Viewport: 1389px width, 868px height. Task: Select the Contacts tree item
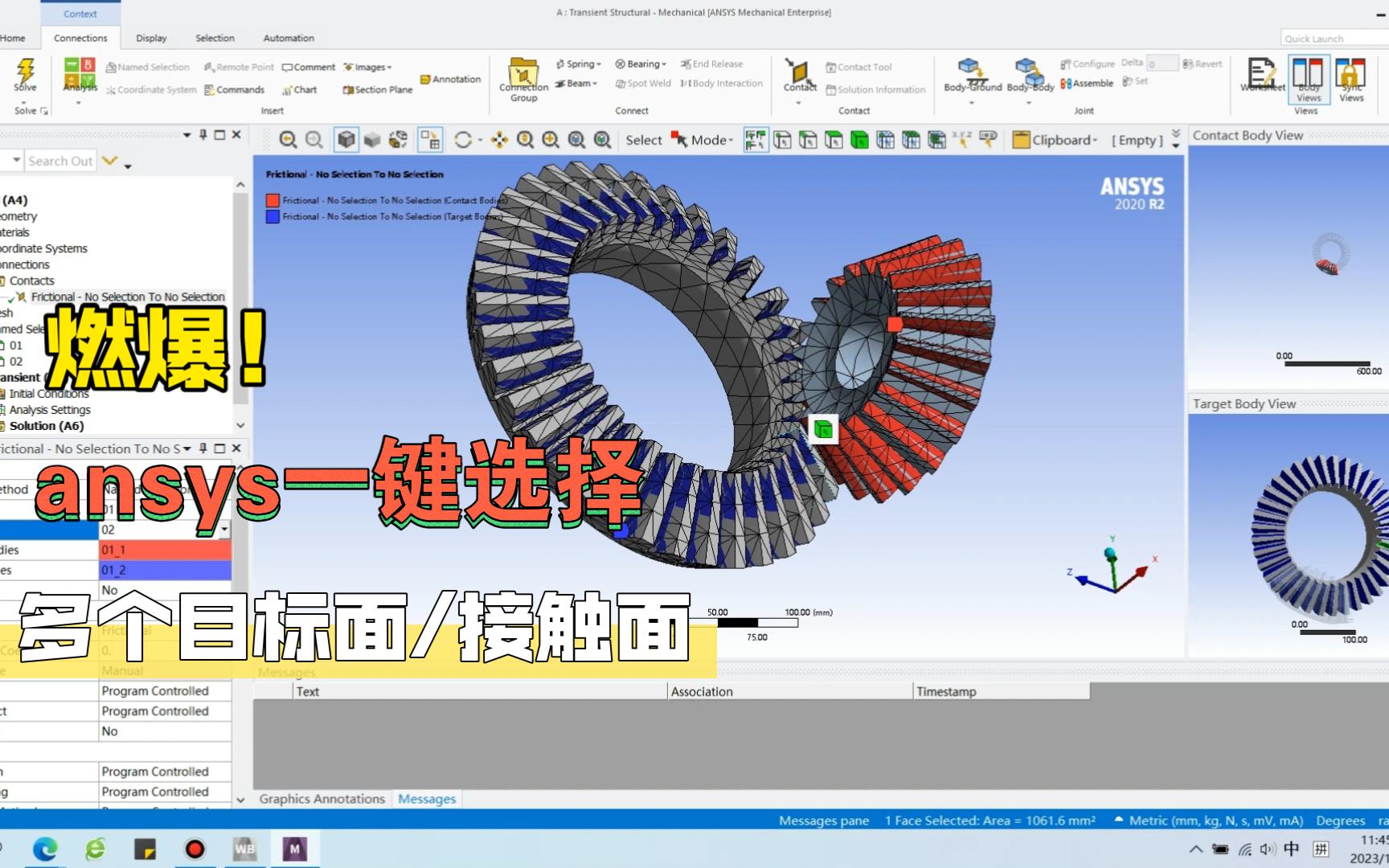coord(31,280)
